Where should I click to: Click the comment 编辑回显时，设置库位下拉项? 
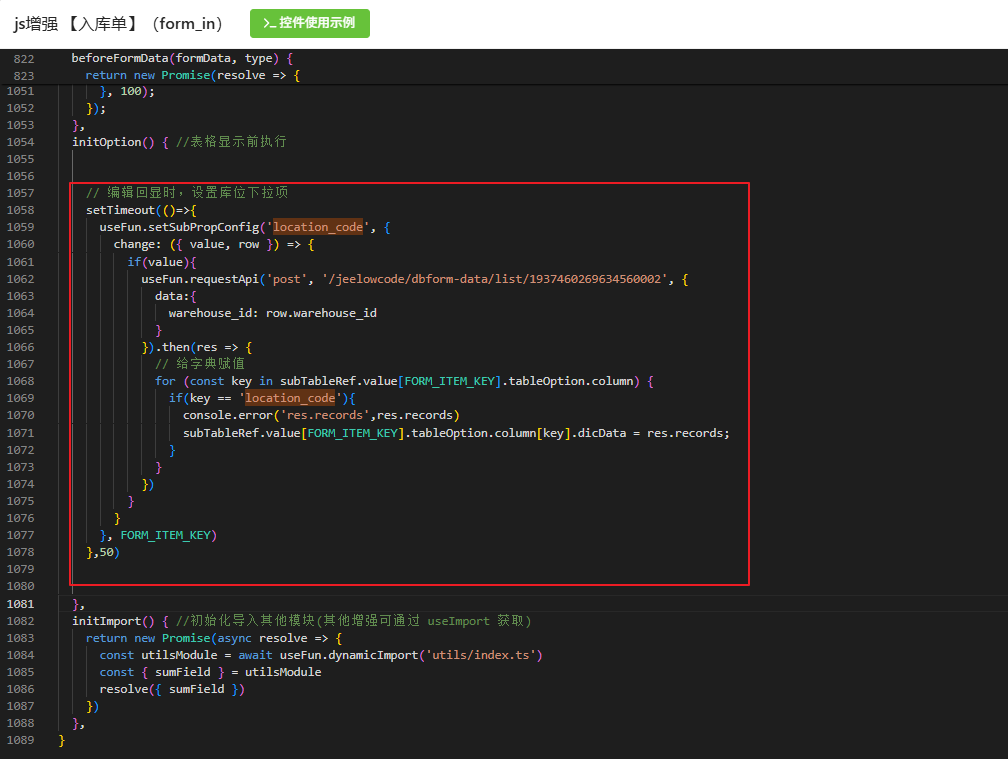(187, 193)
